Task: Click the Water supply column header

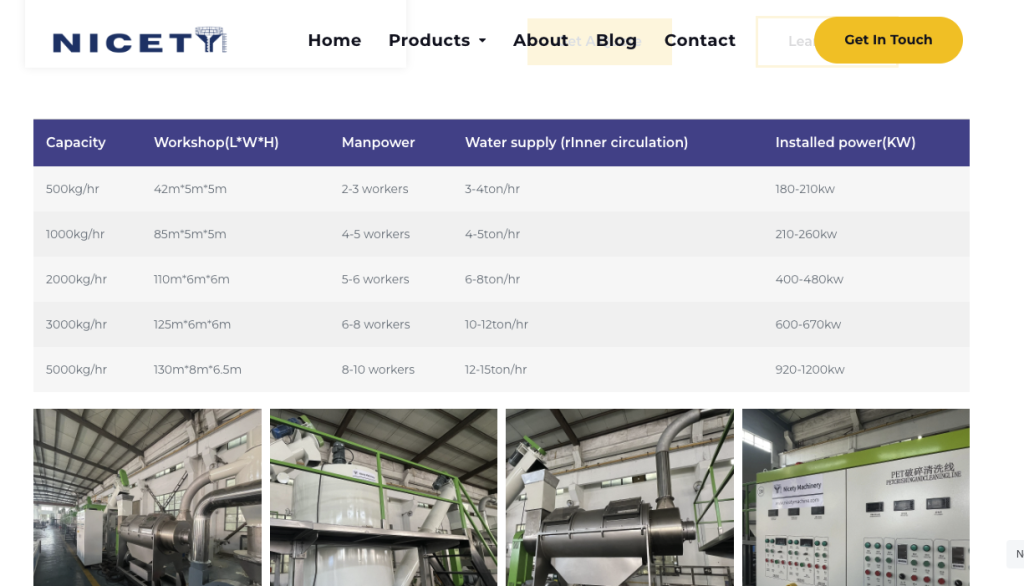Action: coord(576,142)
